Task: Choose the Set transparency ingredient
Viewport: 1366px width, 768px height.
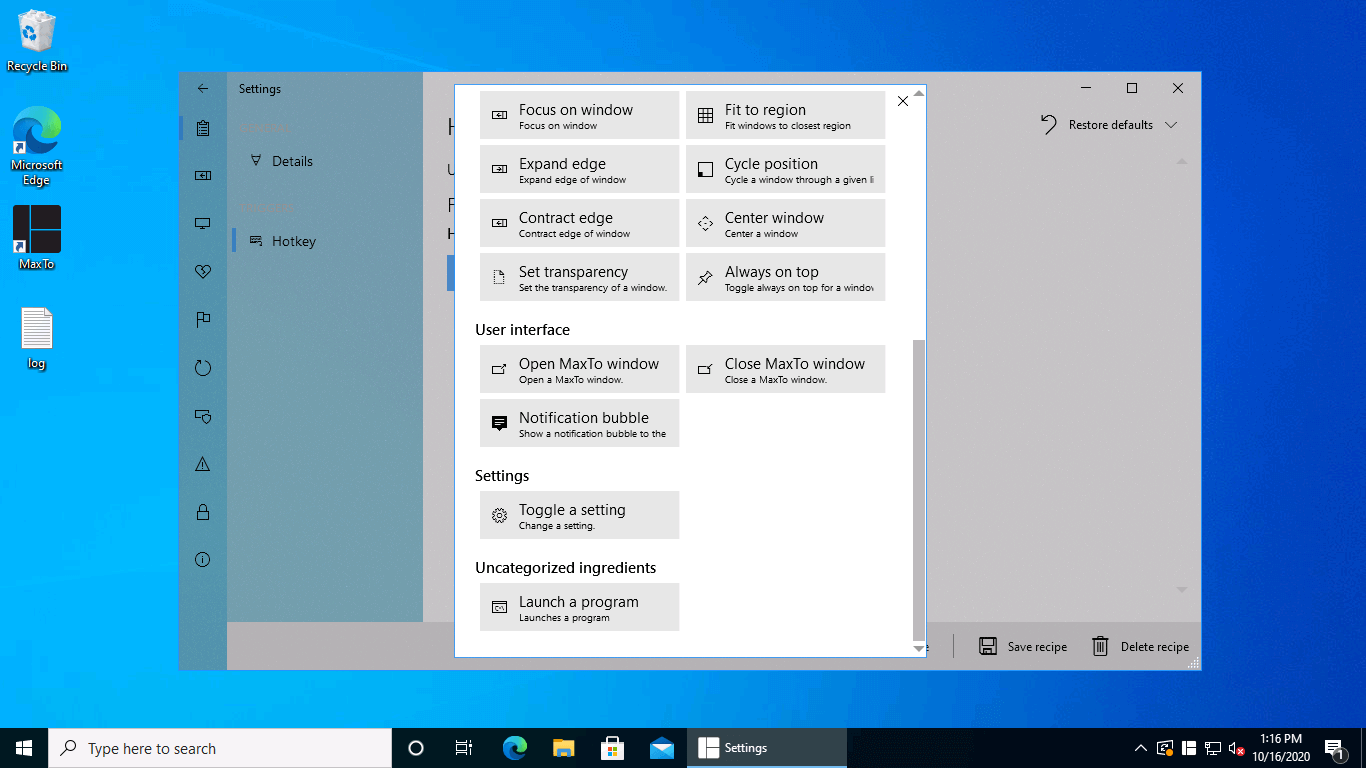Action: (579, 278)
